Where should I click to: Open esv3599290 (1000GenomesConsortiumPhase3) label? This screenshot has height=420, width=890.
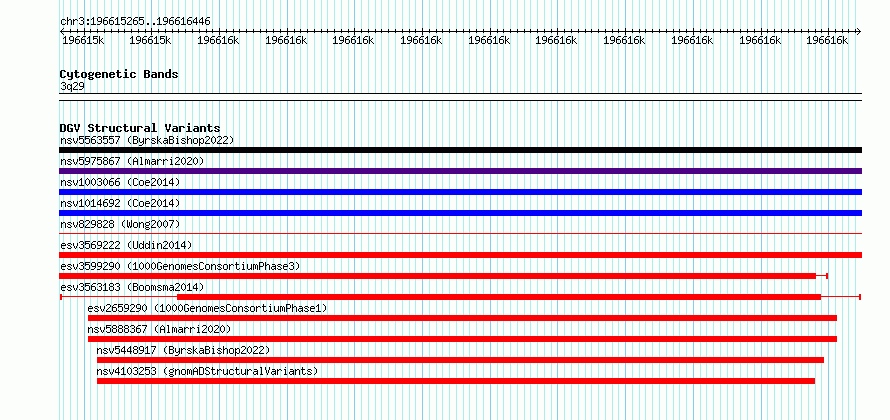click(x=180, y=266)
